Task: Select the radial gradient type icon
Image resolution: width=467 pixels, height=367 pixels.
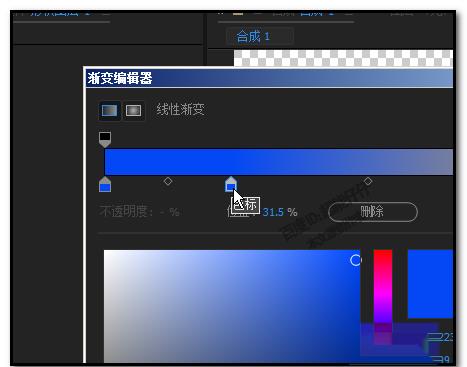Action: pos(133,110)
